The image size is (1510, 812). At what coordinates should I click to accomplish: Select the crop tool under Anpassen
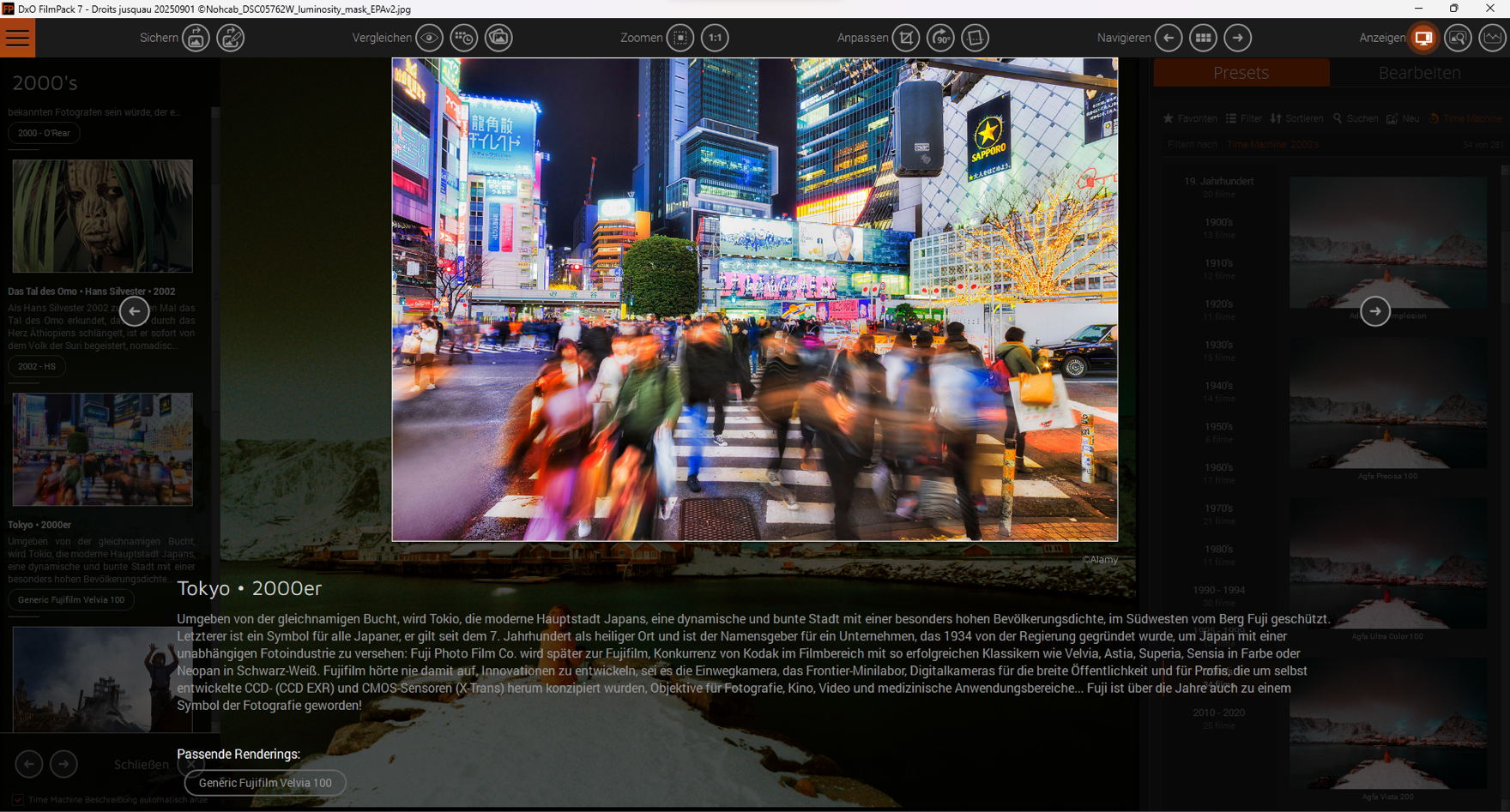(906, 38)
